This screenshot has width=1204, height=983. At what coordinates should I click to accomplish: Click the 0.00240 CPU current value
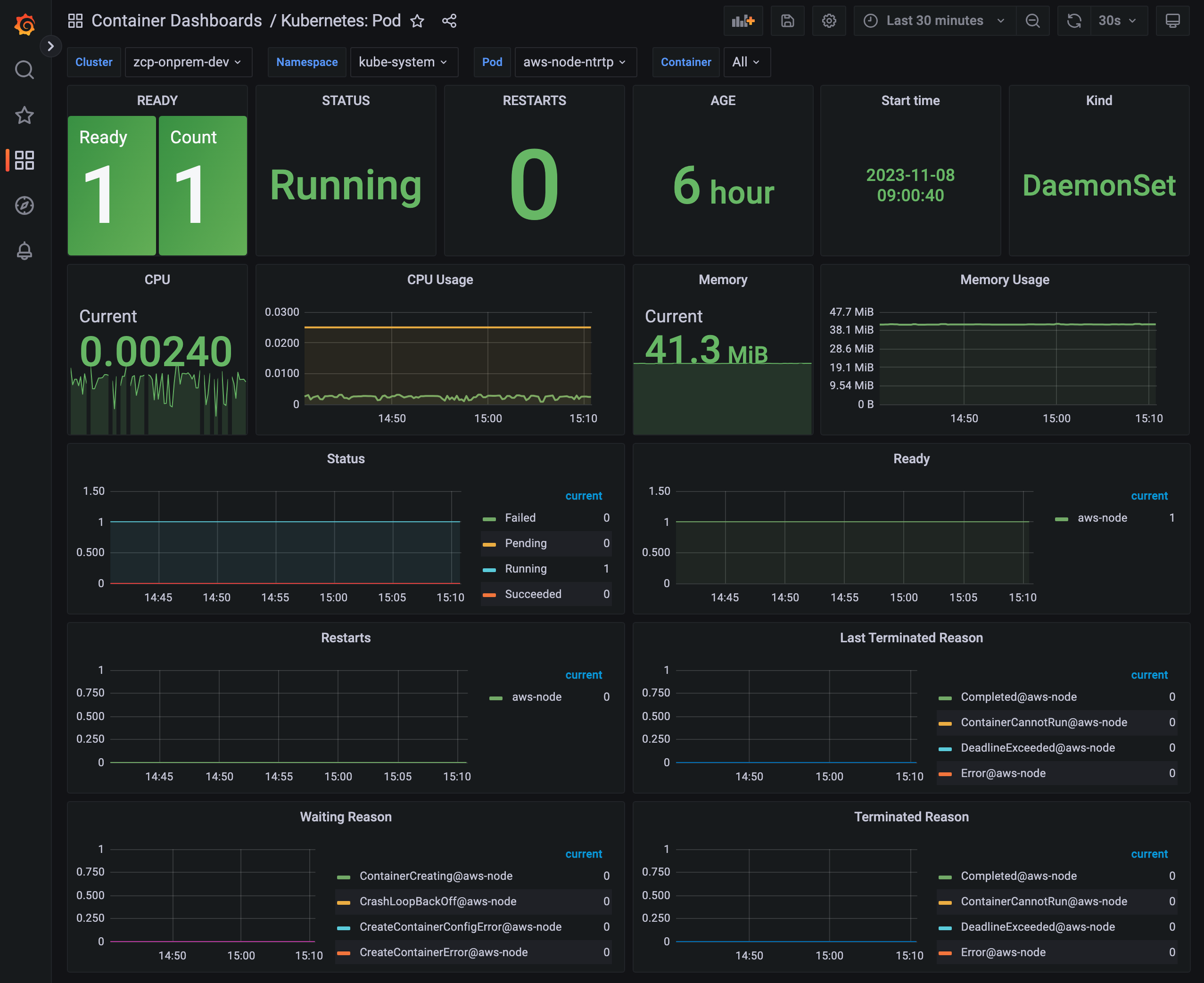[156, 351]
